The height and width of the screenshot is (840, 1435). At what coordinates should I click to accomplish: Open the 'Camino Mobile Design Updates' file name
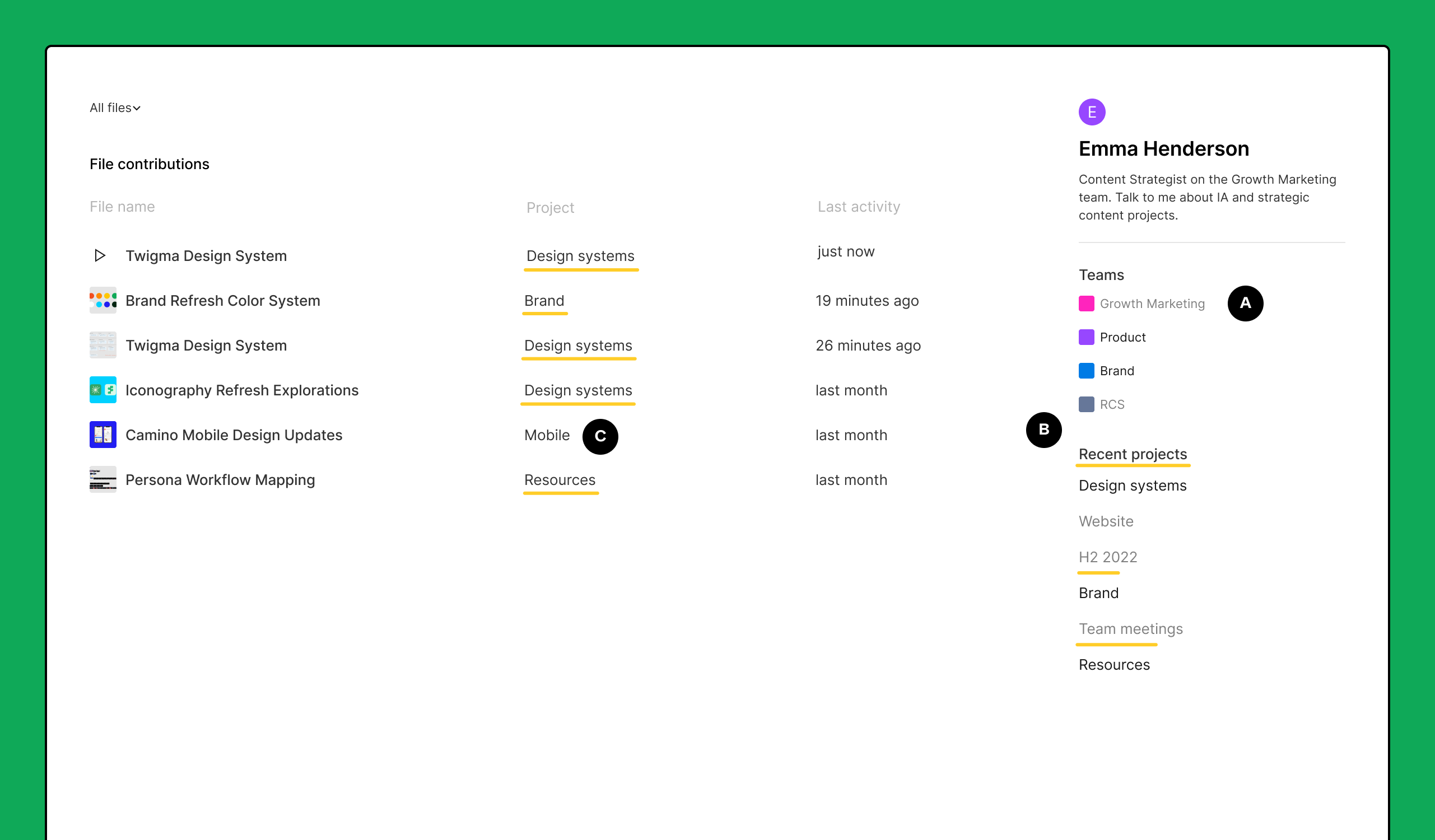tap(234, 436)
